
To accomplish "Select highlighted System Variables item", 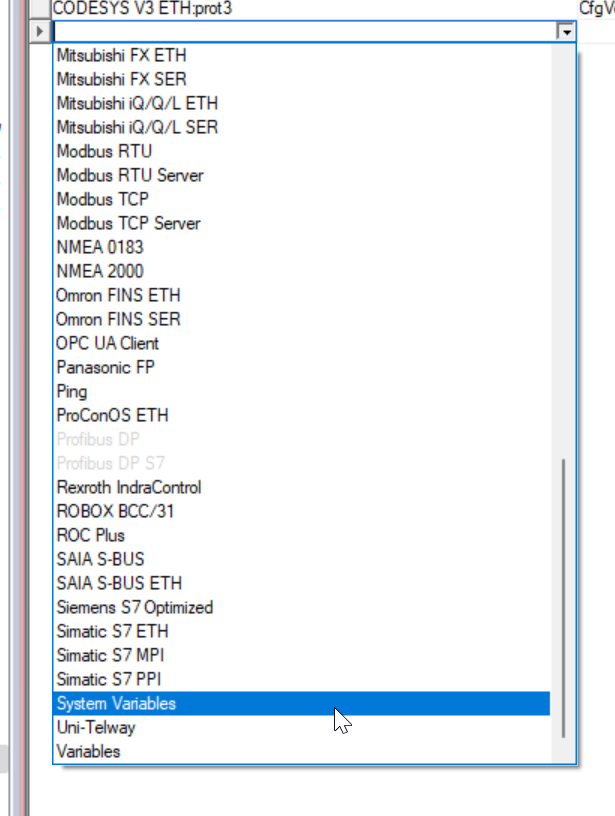I will pos(302,704).
